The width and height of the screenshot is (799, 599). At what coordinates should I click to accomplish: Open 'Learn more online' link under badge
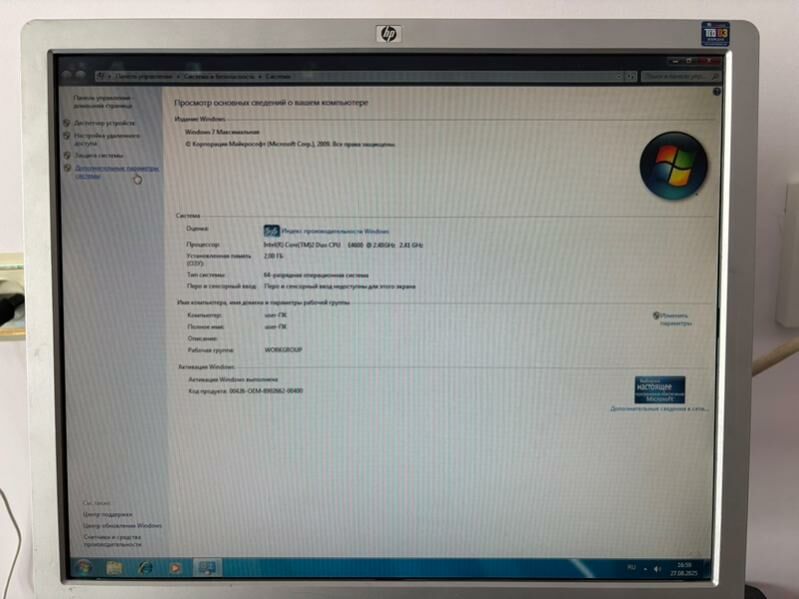[x=659, y=409]
